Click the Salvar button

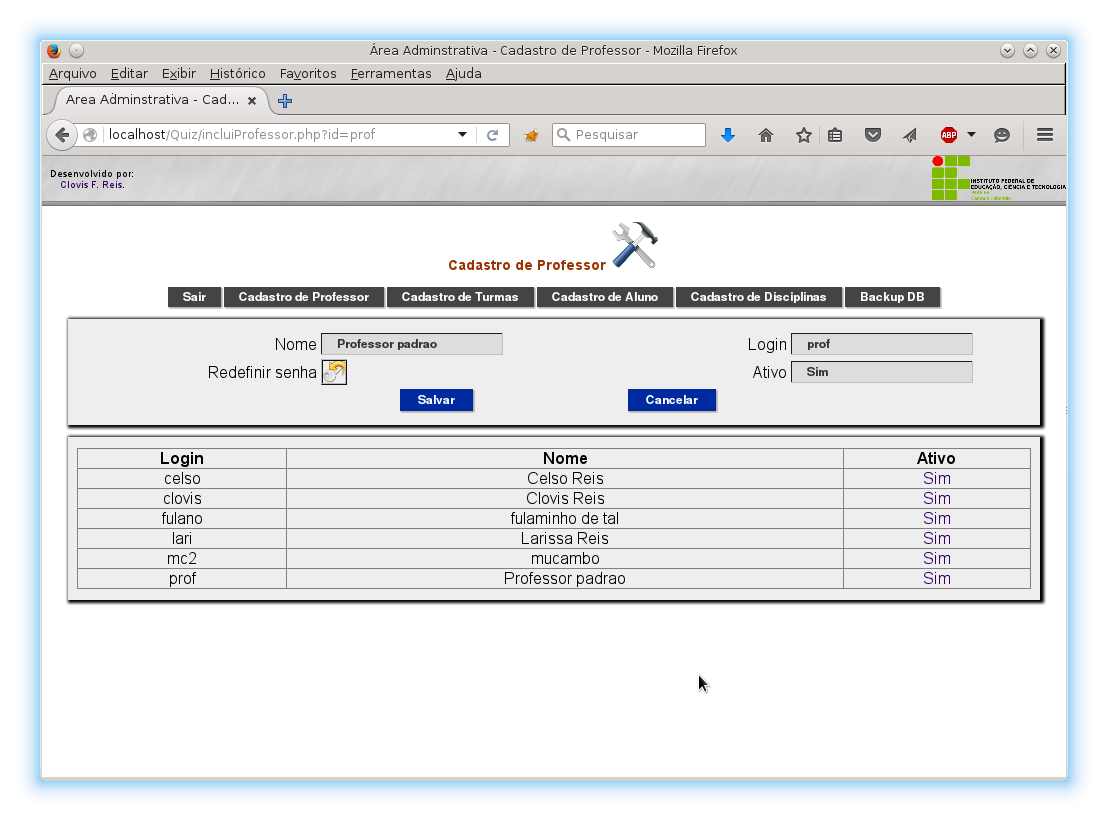(x=436, y=400)
